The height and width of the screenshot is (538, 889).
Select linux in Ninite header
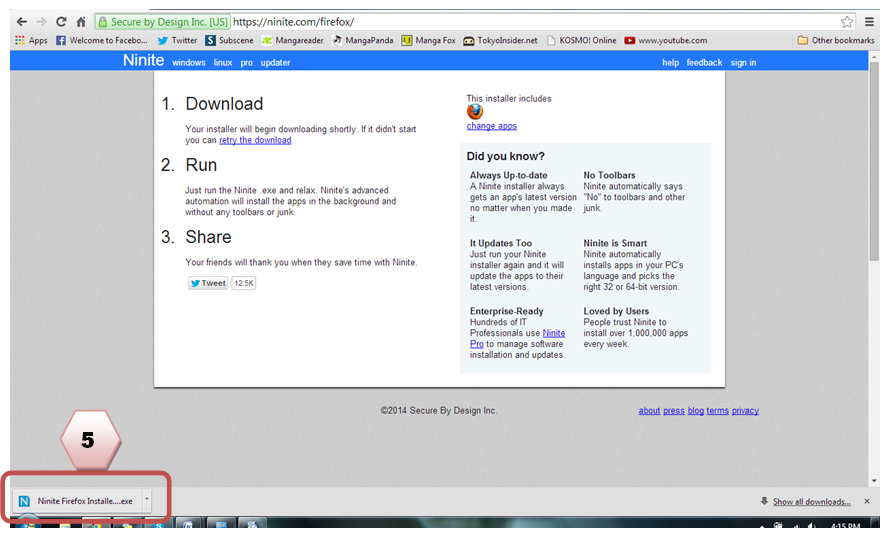tap(223, 62)
